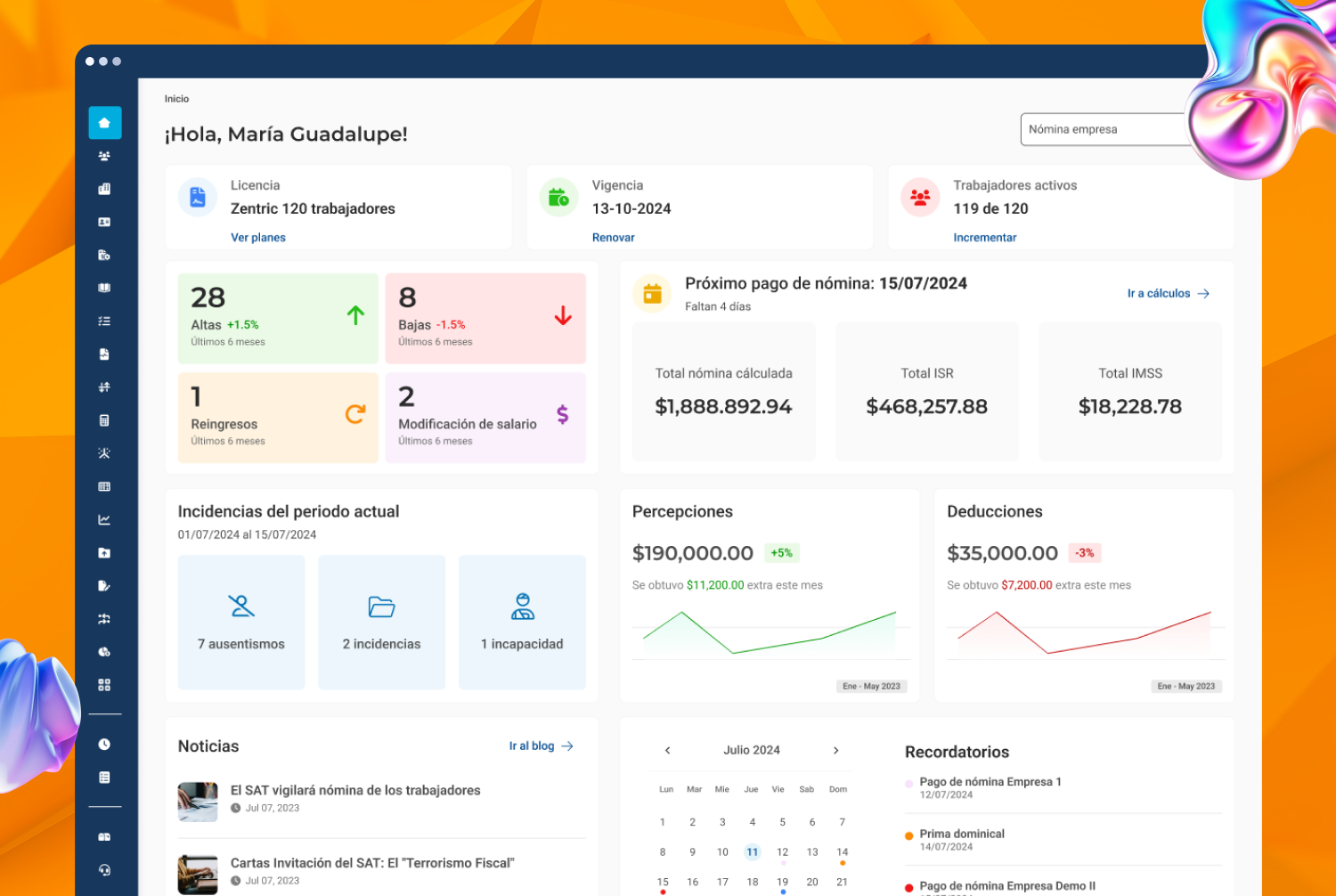Open the Nómina empresa dropdown
Image resolution: width=1336 pixels, height=896 pixels.
click(x=1104, y=129)
